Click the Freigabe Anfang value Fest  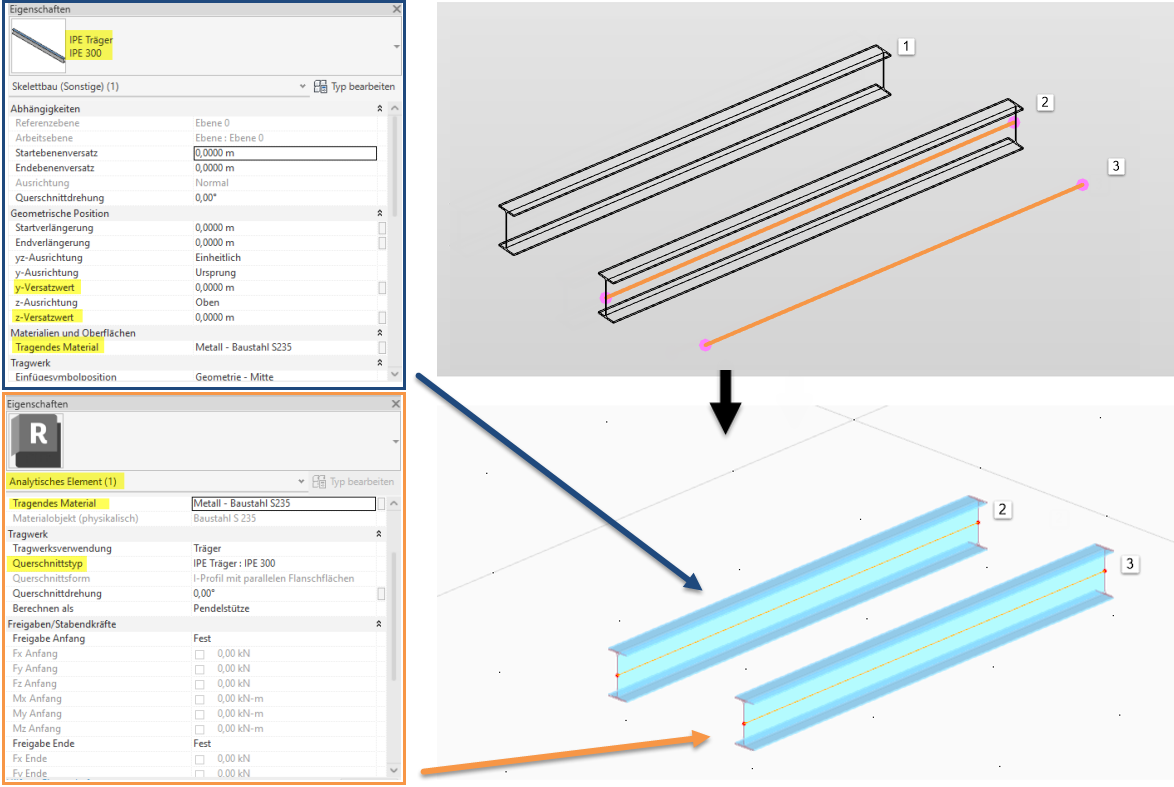tap(202, 638)
